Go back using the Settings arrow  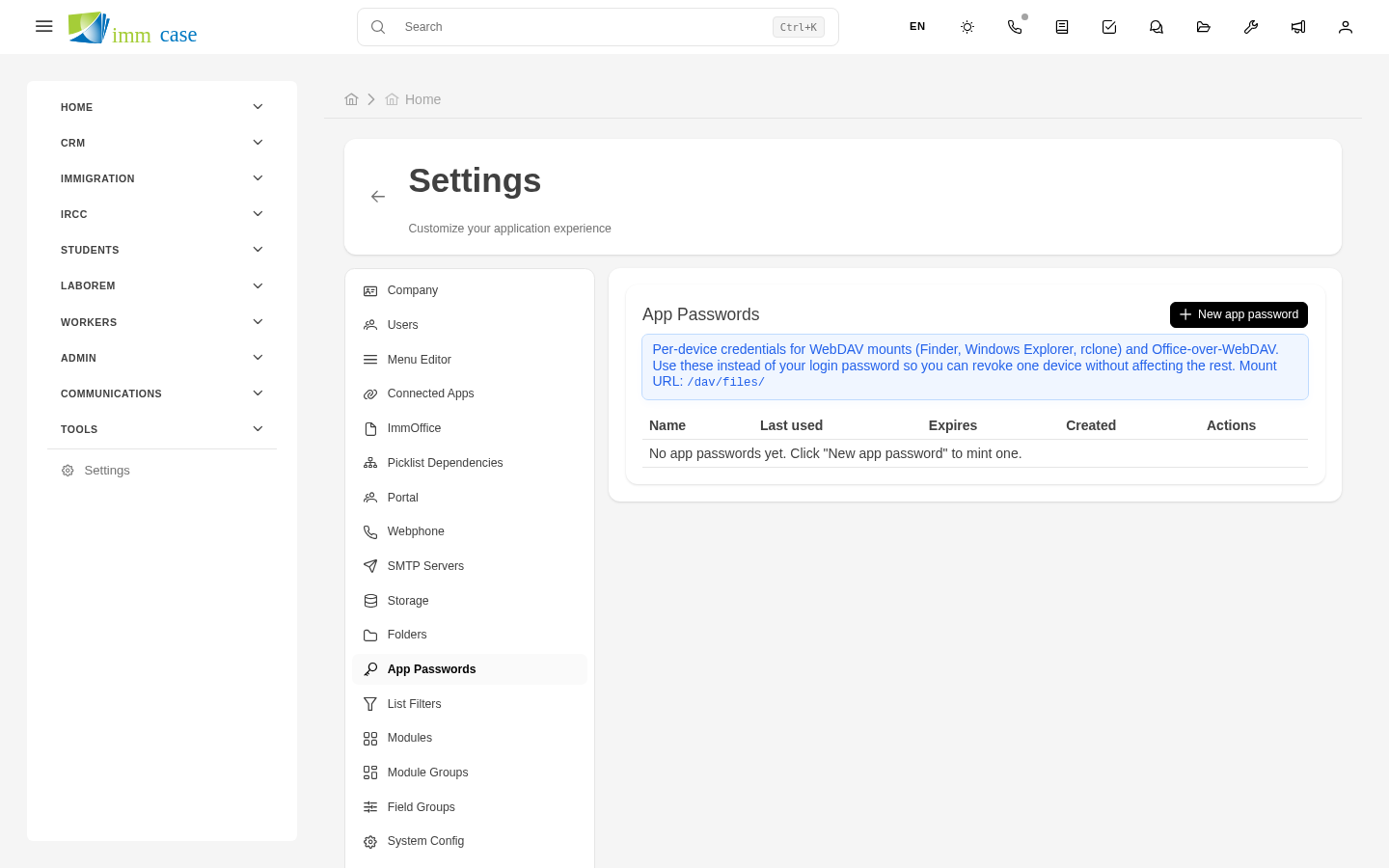click(378, 197)
